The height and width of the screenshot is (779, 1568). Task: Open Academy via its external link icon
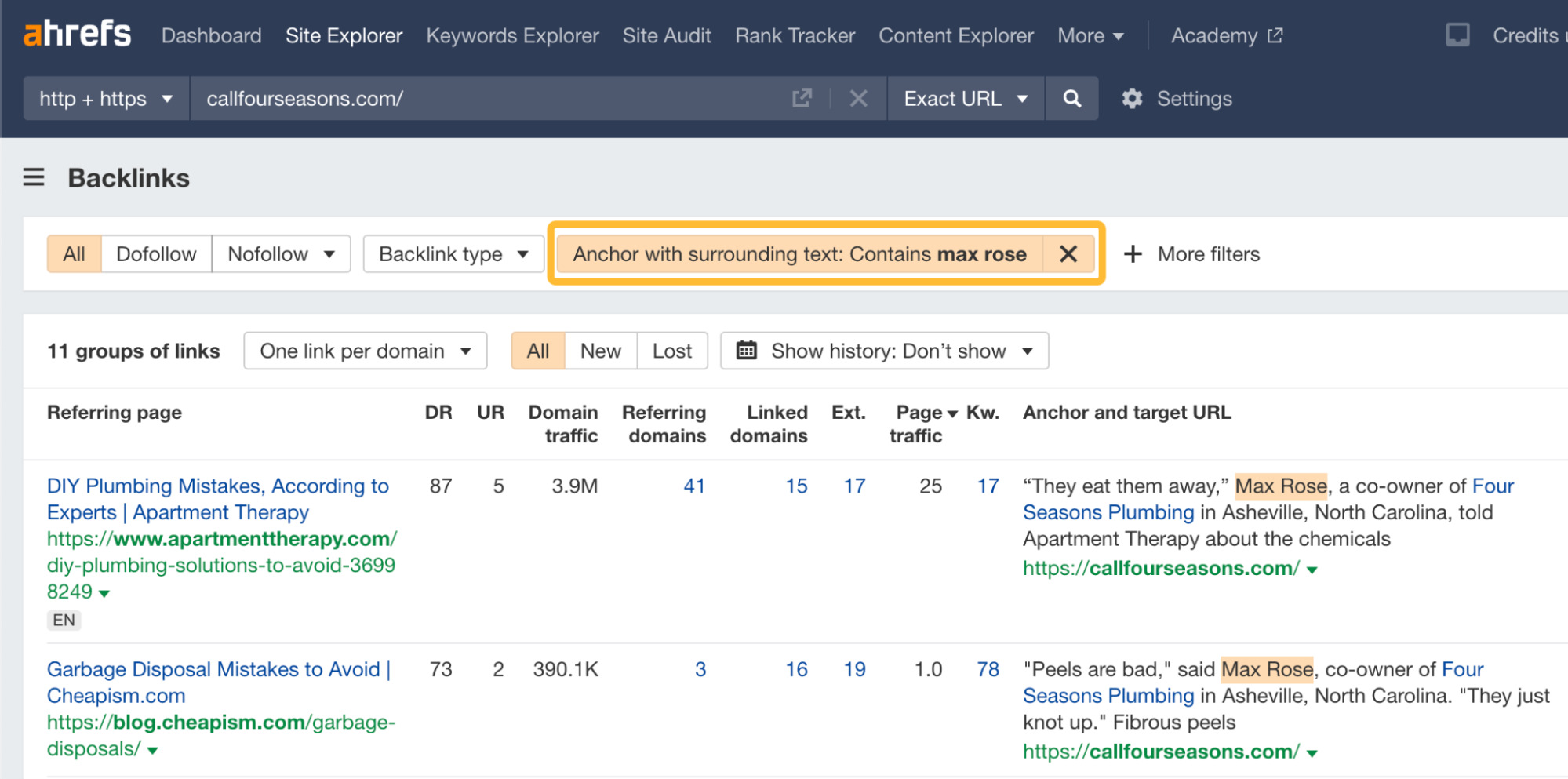[1277, 35]
